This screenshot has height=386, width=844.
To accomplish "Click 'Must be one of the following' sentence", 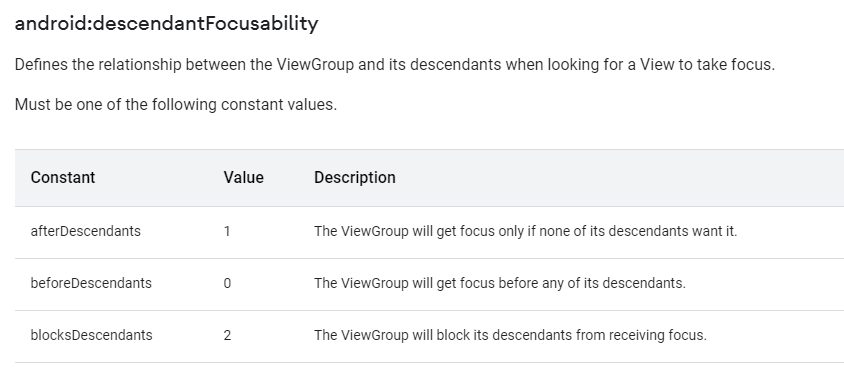I will click(175, 104).
